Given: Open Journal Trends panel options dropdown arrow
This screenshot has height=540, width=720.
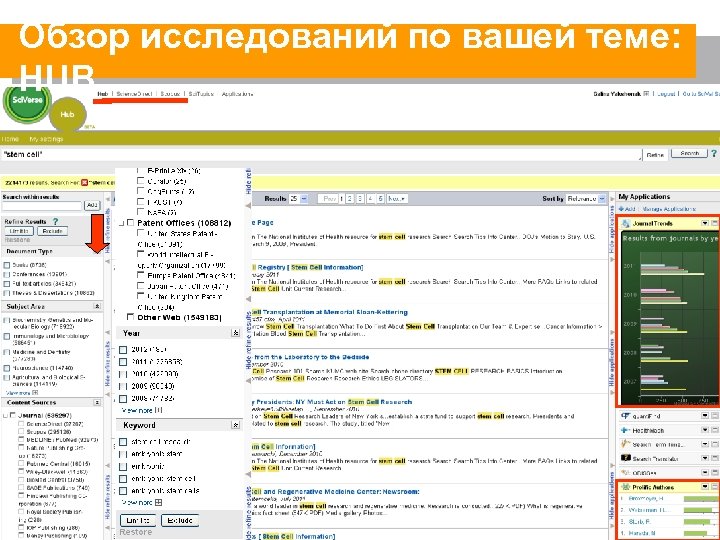Looking at the screenshot, I should pos(705,223).
